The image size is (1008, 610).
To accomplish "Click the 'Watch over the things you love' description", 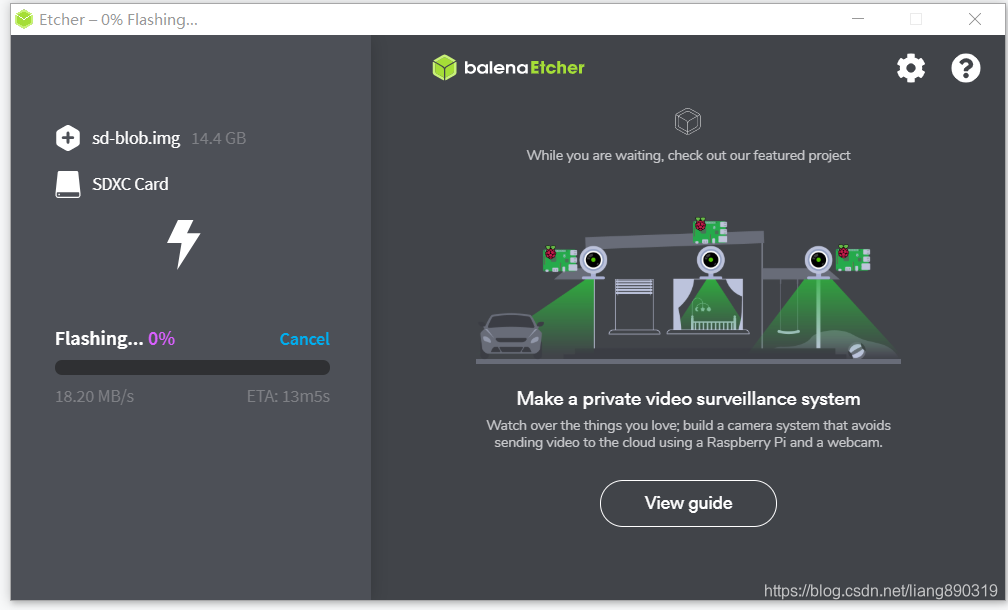I will click(x=688, y=434).
